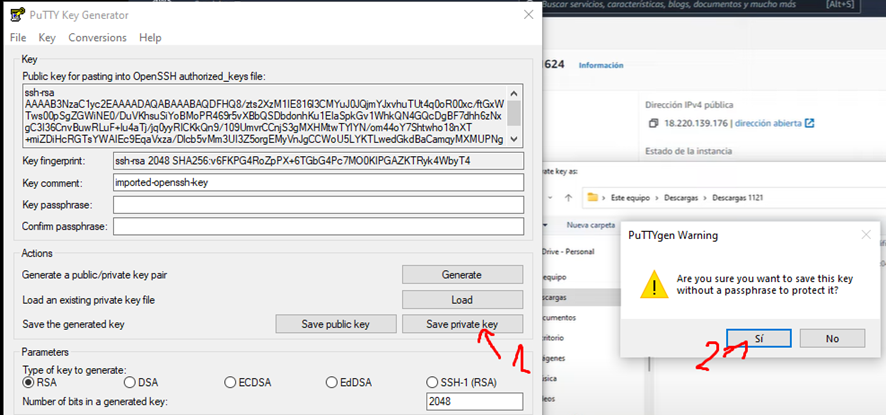886x415 pixels.
Task: Click the yellow warning icon
Action: click(654, 284)
